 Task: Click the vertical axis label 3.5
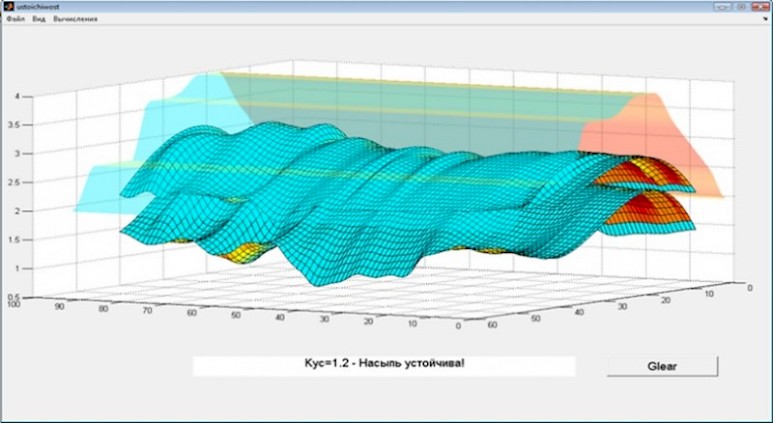[14, 125]
